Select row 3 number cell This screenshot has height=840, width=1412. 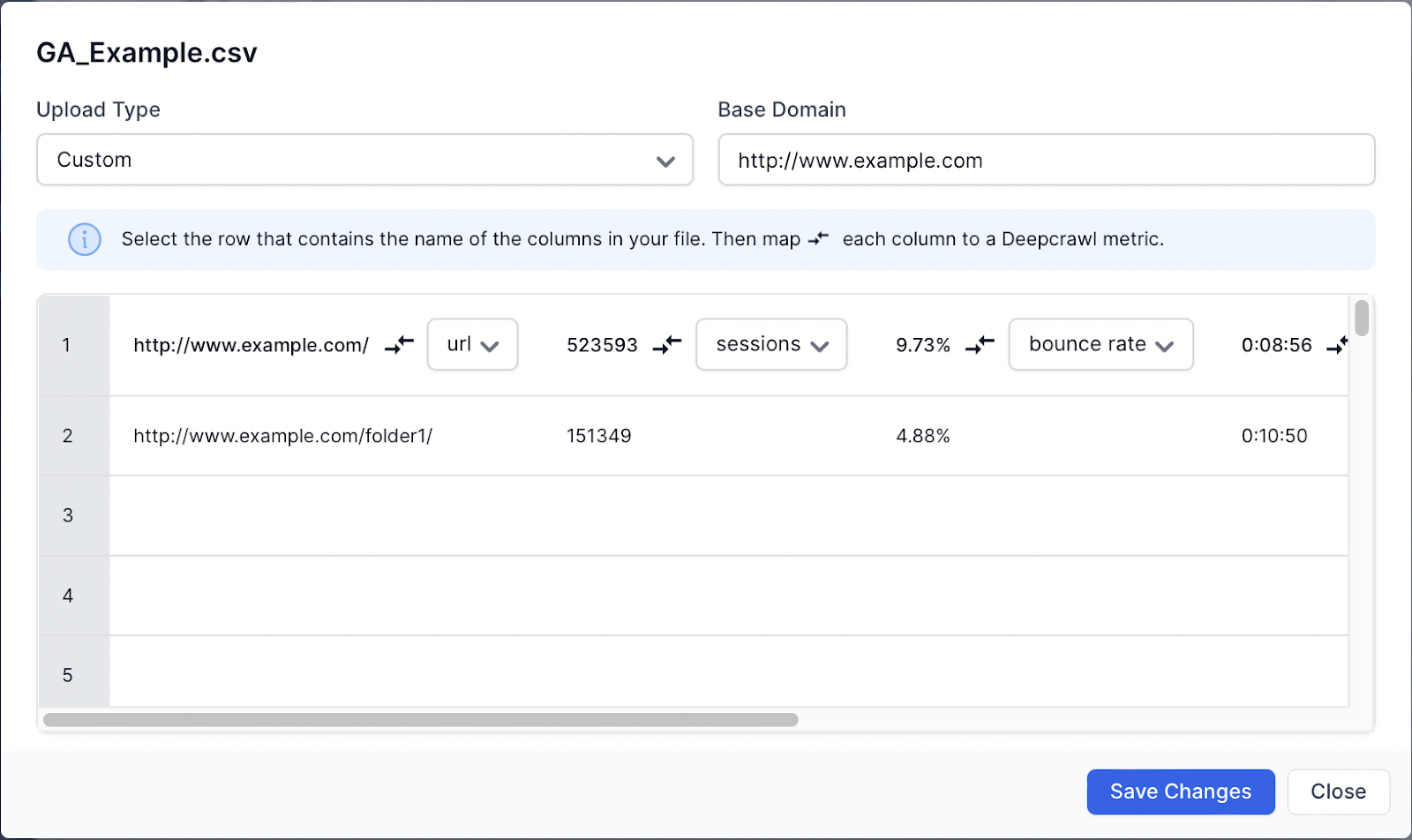(x=67, y=515)
